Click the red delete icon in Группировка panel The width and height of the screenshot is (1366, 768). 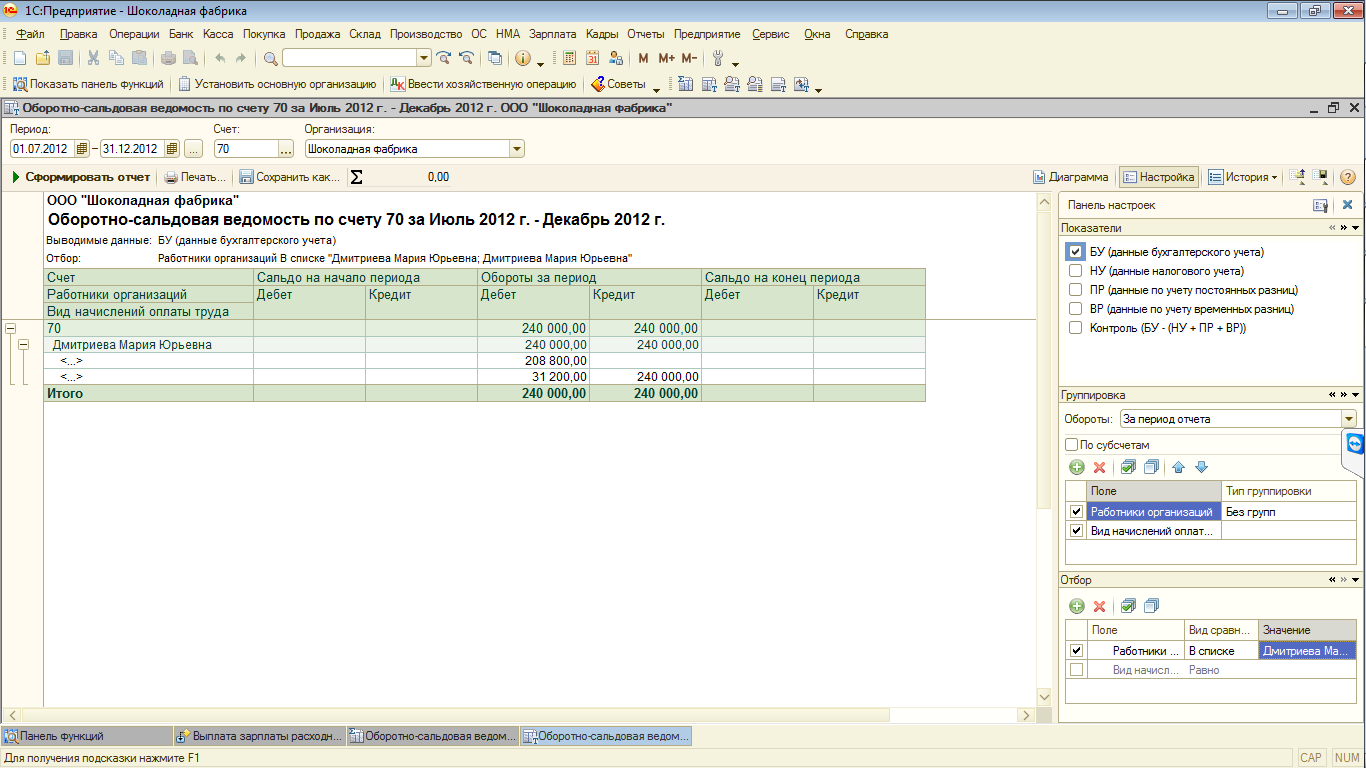pos(1099,467)
